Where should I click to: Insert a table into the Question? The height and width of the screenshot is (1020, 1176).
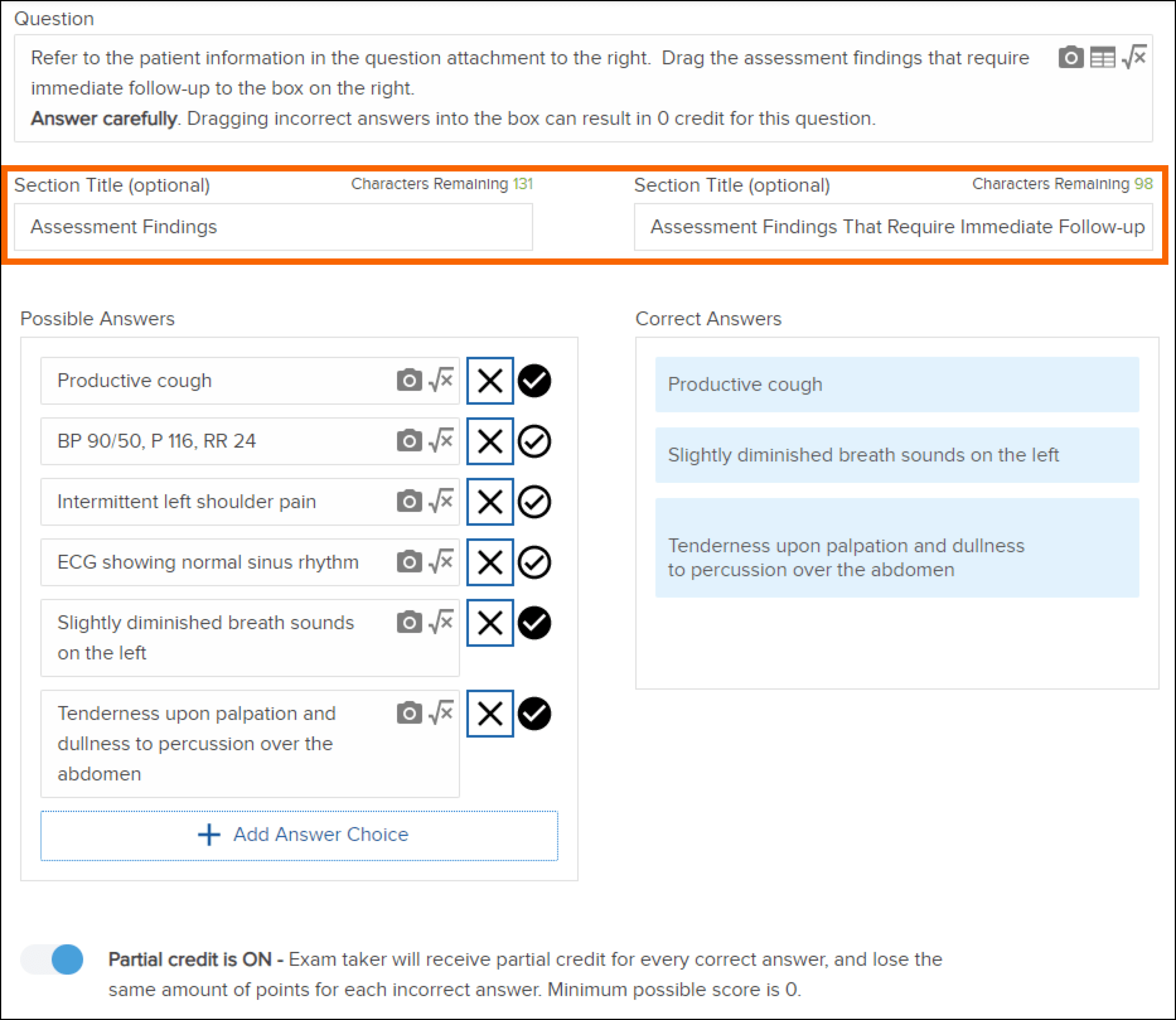click(x=1103, y=58)
